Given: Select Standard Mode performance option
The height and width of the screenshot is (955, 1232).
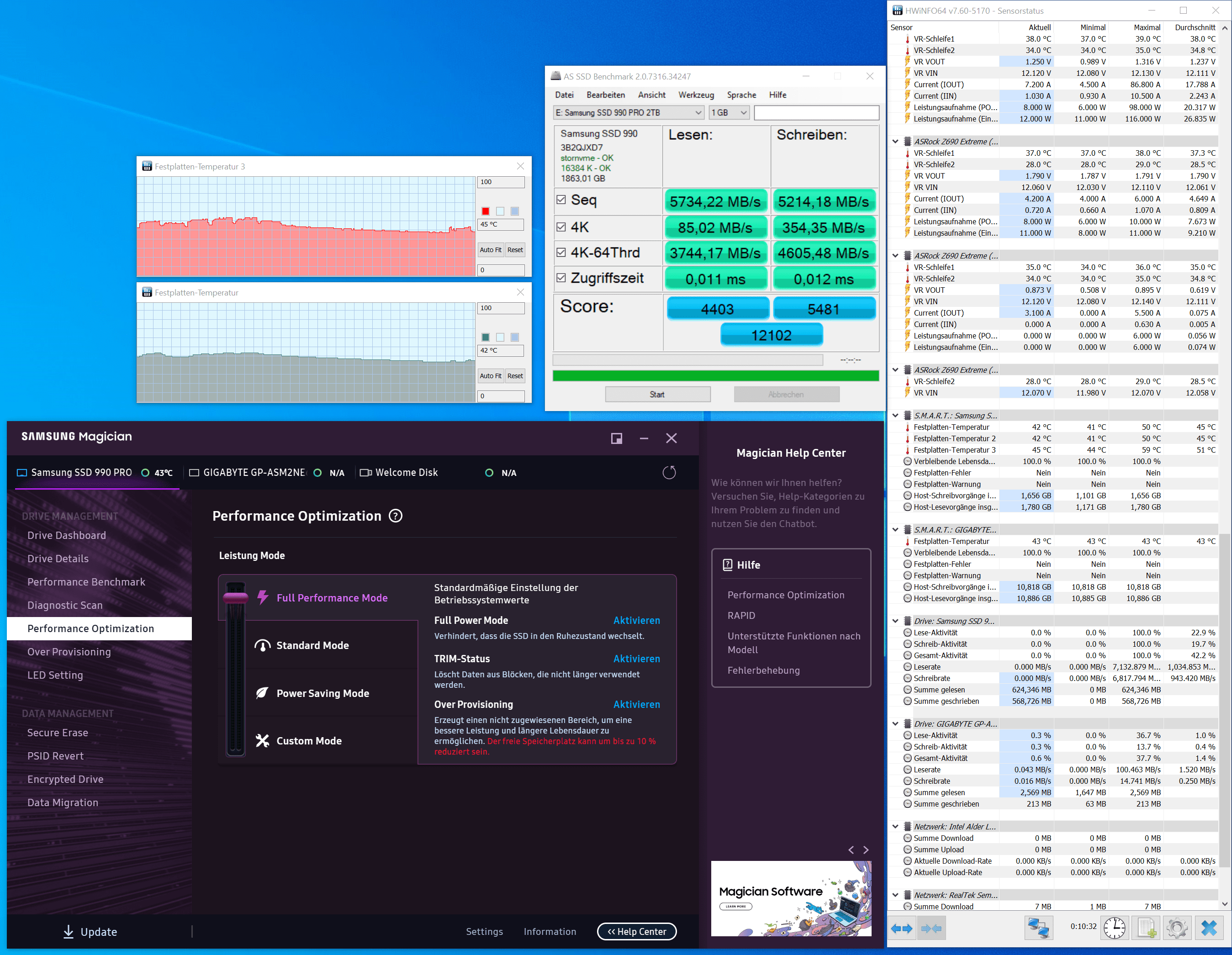Looking at the screenshot, I should [312, 645].
